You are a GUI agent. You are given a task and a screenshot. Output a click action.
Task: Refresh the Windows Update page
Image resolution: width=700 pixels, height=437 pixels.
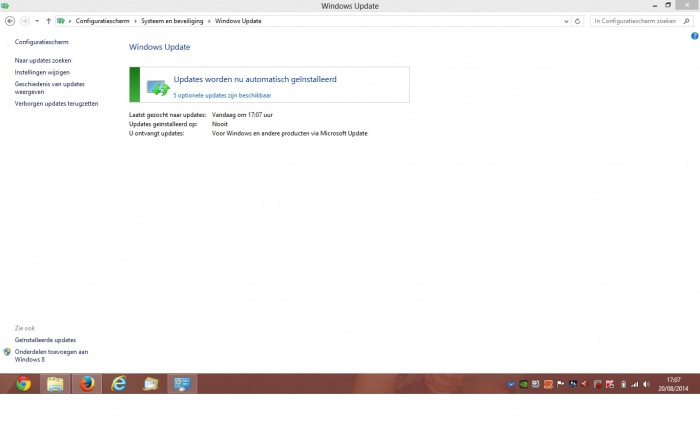tap(577, 21)
